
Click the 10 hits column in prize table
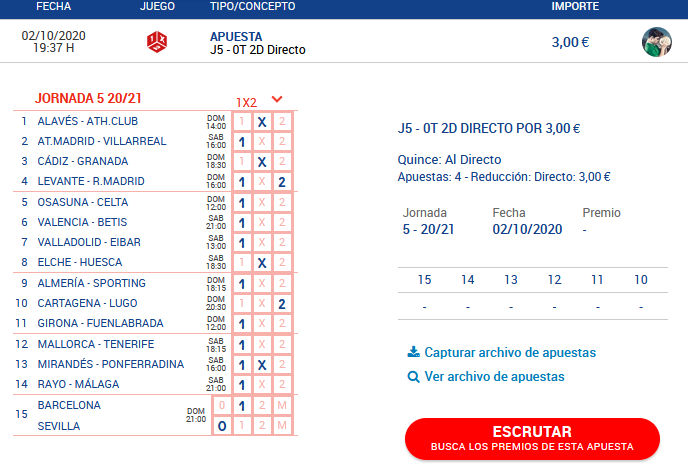pyautogui.click(x=641, y=279)
